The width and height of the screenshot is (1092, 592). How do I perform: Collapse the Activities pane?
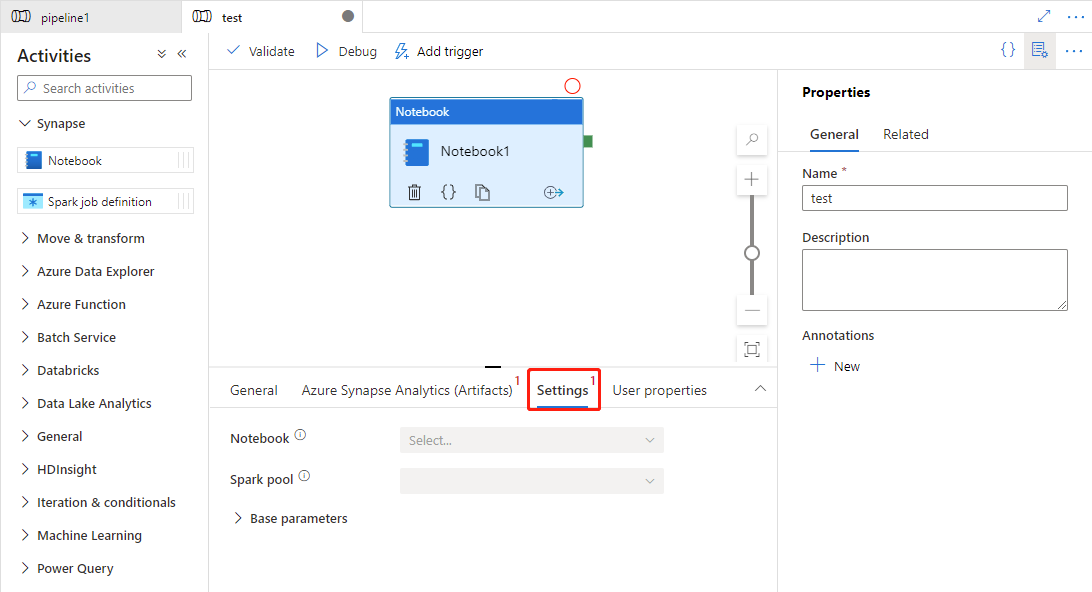(183, 54)
